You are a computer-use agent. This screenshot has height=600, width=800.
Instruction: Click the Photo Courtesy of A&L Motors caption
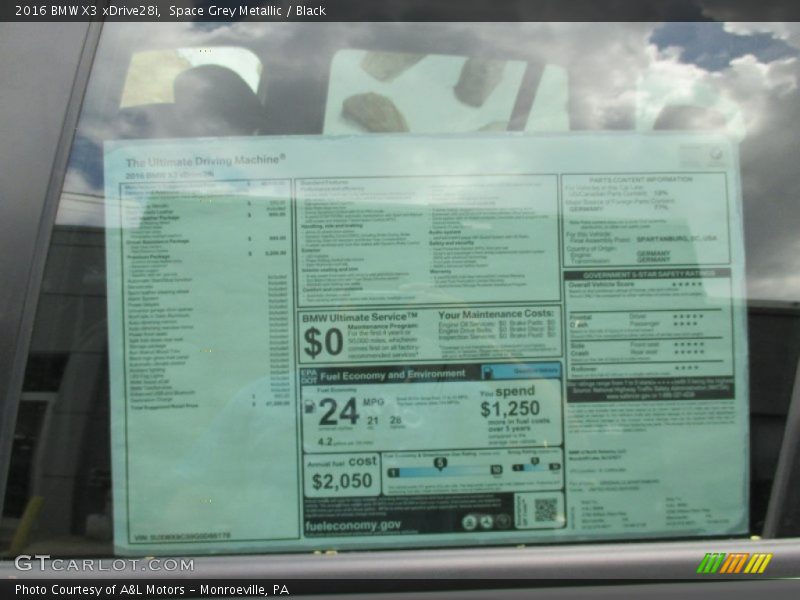[152, 590]
